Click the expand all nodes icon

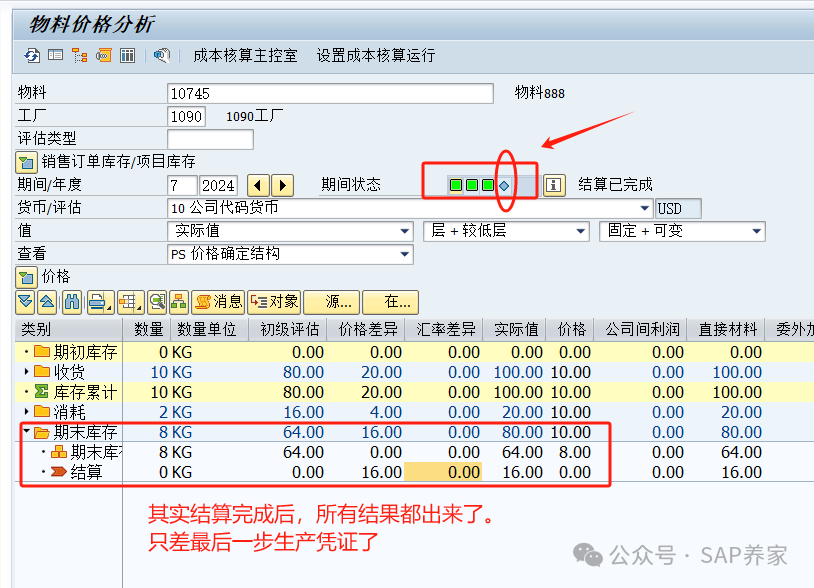pos(25,302)
